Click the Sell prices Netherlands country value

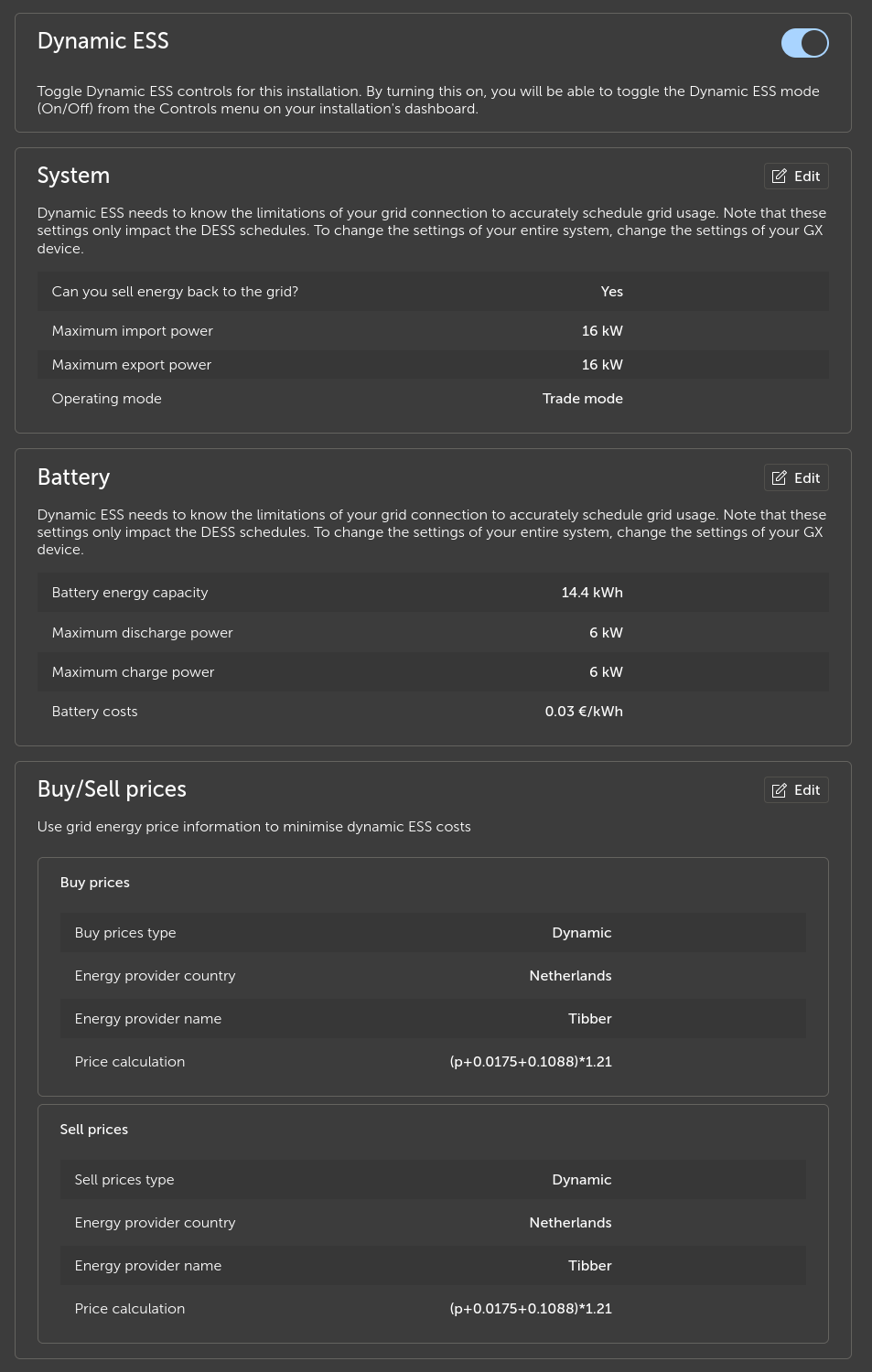click(x=570, y=1223)
